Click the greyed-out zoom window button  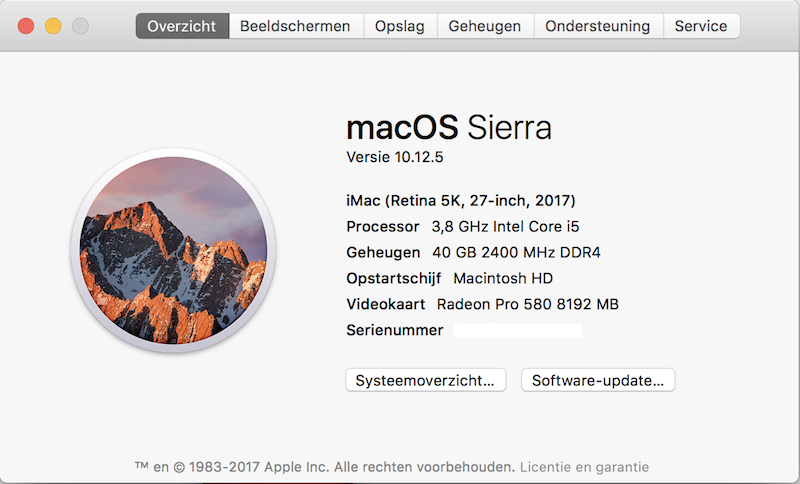(80, 27)
